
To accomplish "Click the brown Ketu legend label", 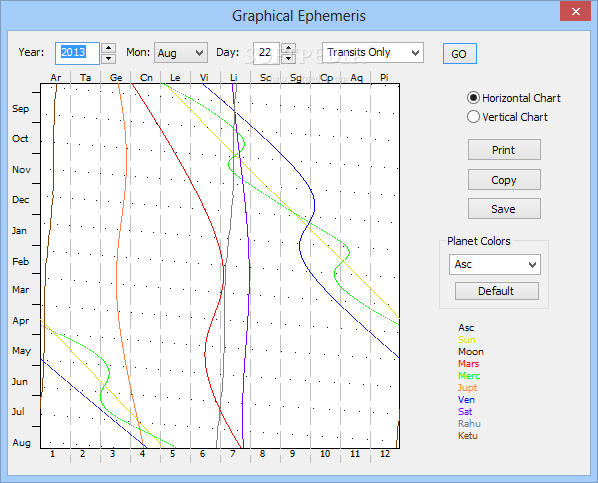I will tap(468, 436).
